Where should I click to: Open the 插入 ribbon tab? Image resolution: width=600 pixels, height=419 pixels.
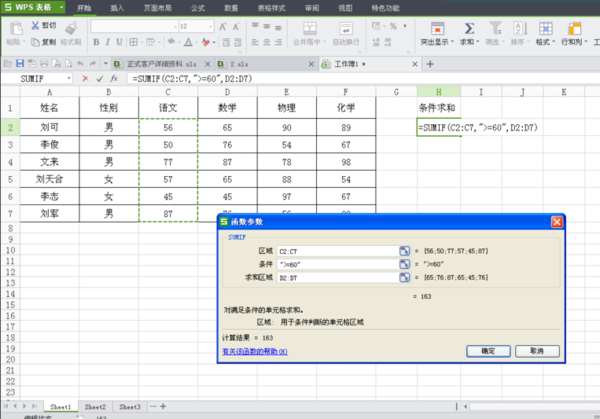[x=117, y=8]
